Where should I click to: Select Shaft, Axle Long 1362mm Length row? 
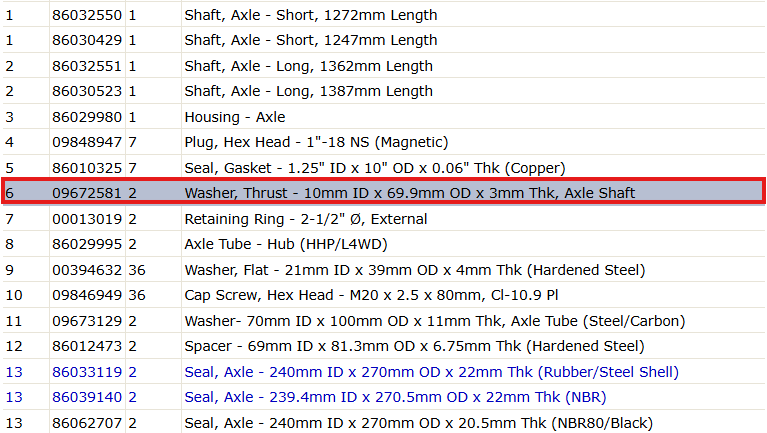click(x=384, y=66)
